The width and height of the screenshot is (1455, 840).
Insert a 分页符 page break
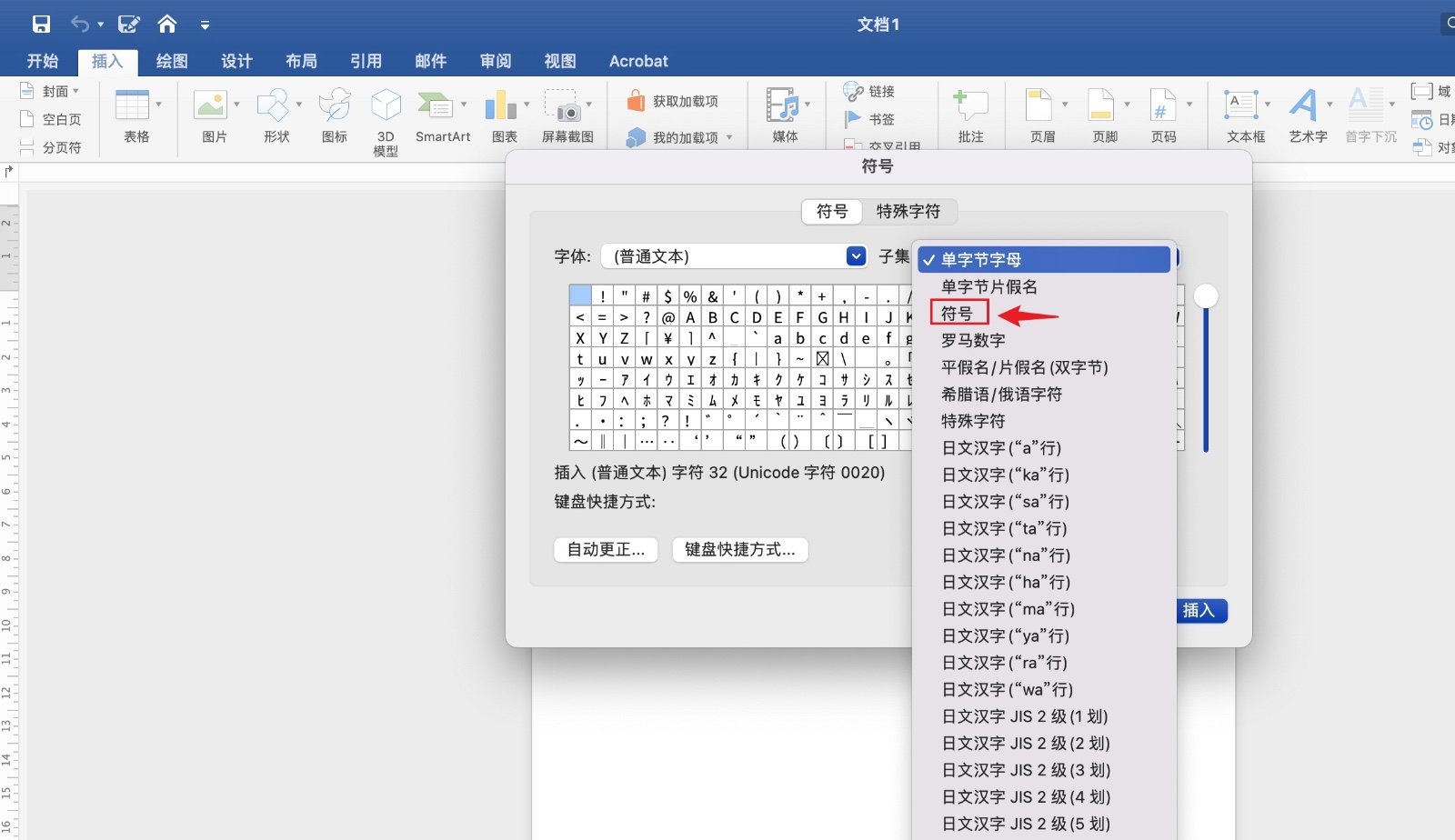tap(51, 147)
